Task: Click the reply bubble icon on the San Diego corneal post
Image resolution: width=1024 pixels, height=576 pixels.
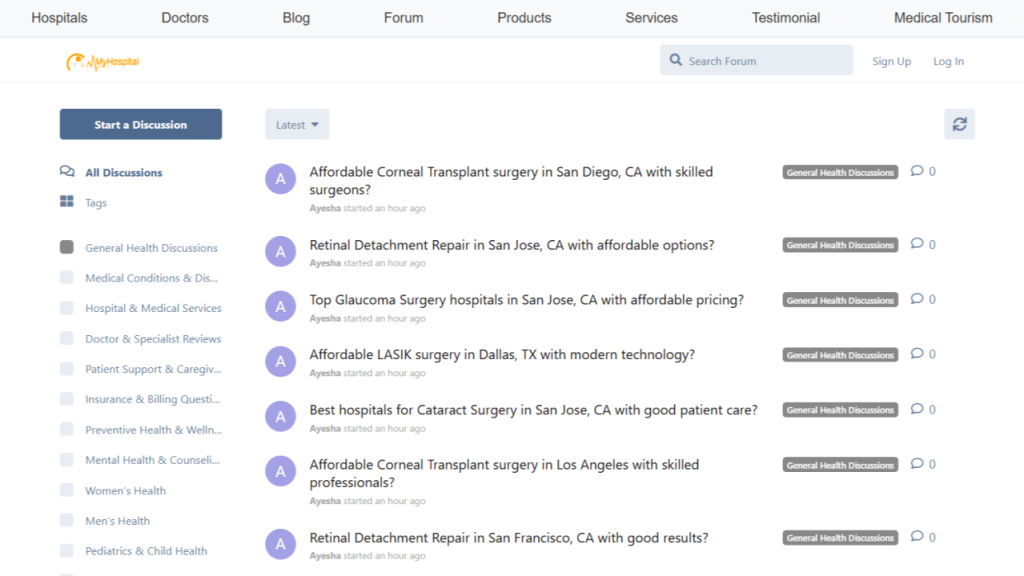Action: pos(917,171)
